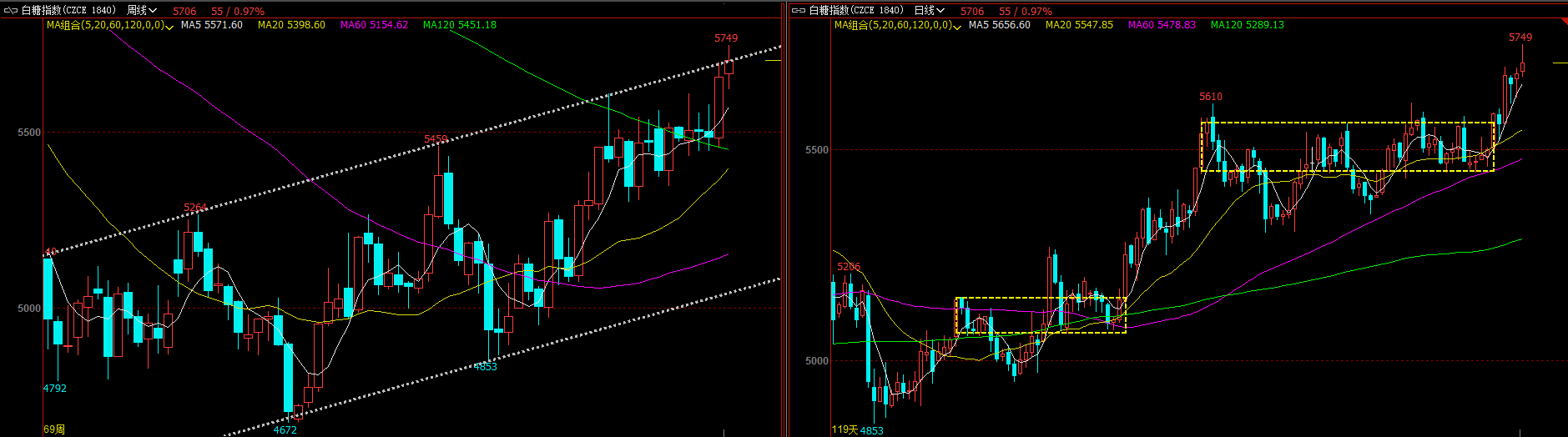This screenshot has height=437, width=1568.
Task: Open the 日线 period dropdown
Action: click(x=930, y=11)
